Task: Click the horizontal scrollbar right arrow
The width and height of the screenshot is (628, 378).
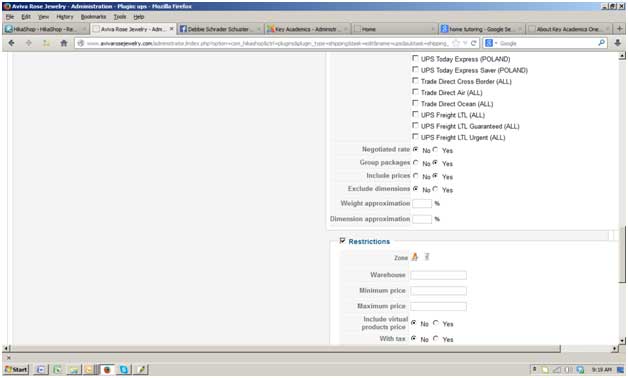Action: [x=615, y=349]
